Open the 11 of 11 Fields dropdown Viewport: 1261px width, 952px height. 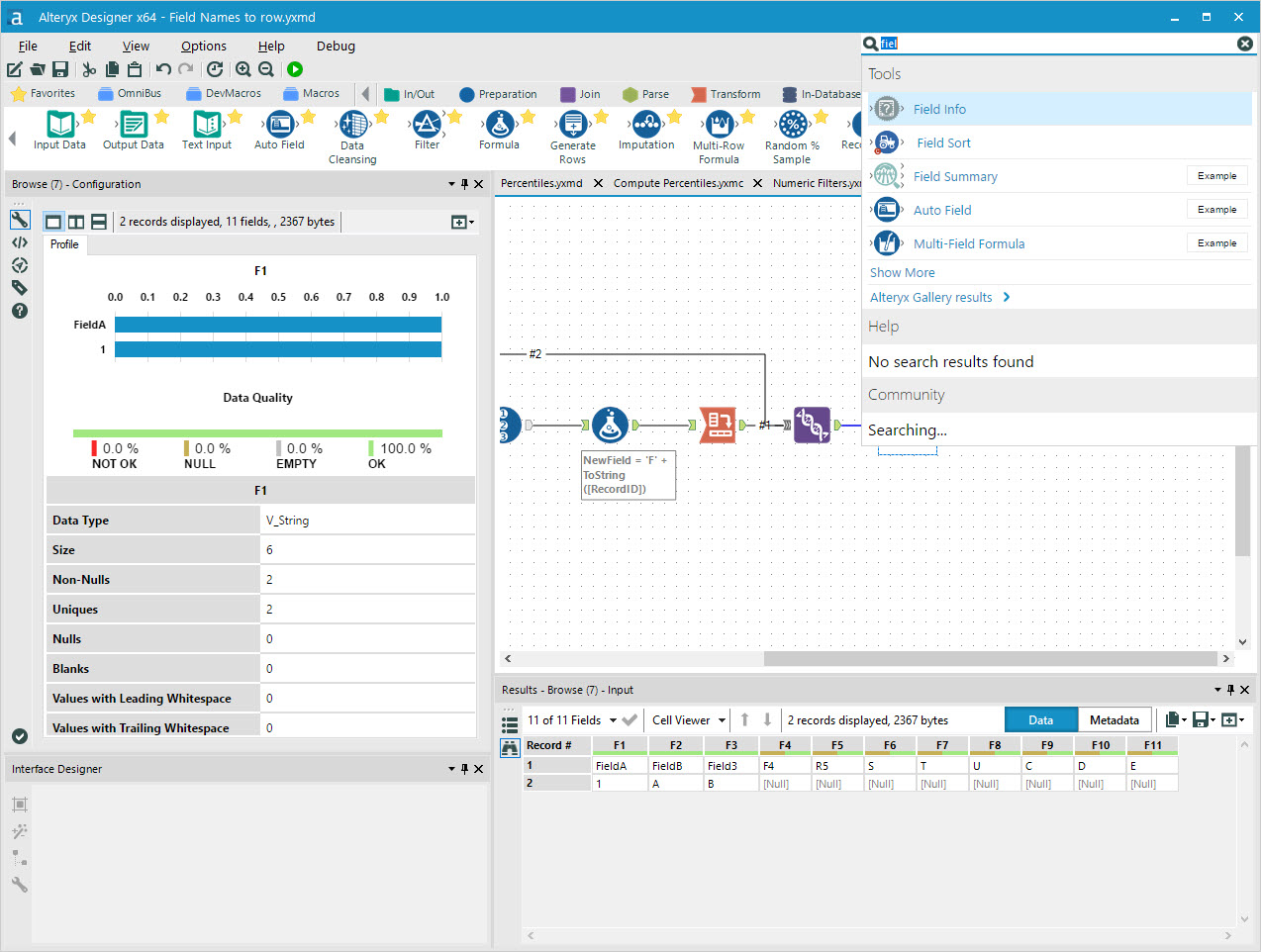572,720
